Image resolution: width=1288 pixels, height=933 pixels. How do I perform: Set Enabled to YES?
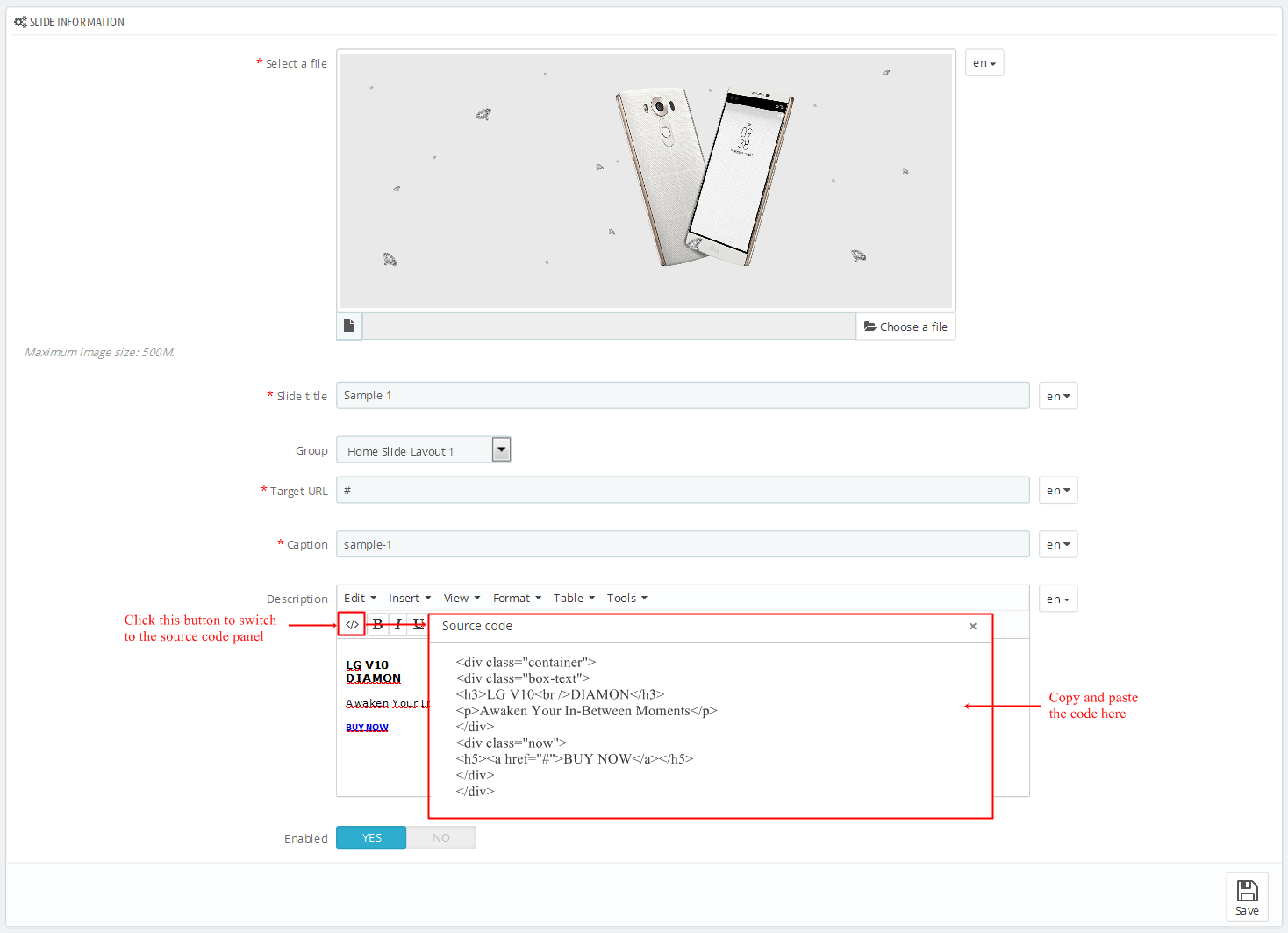371,838
